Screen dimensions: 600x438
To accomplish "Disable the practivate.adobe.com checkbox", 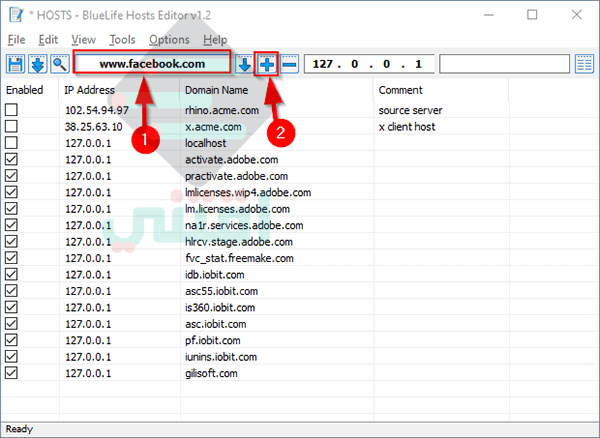I will pos(11,176).
